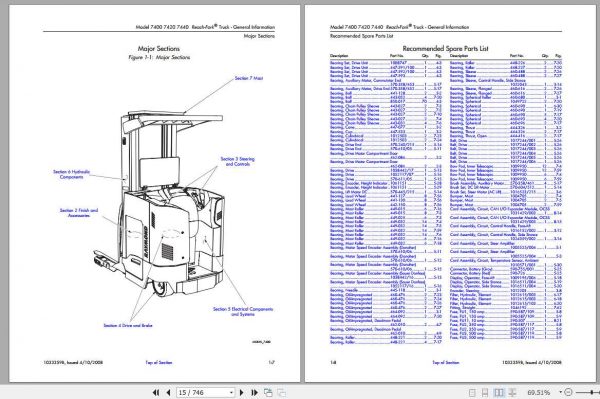Select continuous facing page view
Image resolution: width=600 pixels, height=399 pixels.
(512, 392)
